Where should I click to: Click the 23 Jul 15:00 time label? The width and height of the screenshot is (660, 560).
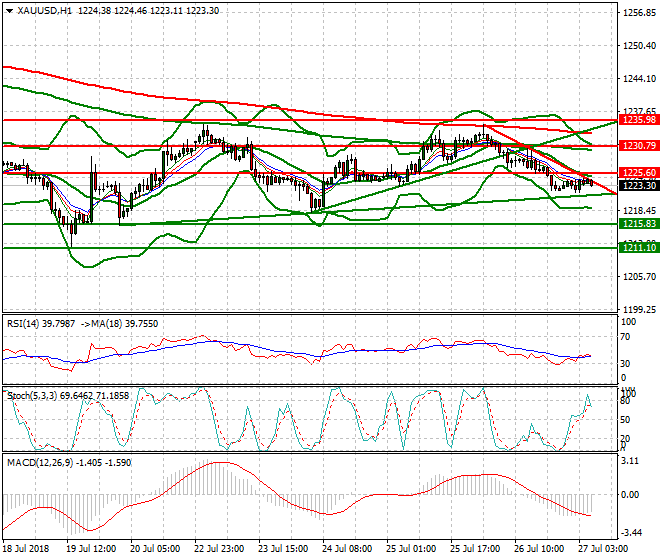click(282, 549)
